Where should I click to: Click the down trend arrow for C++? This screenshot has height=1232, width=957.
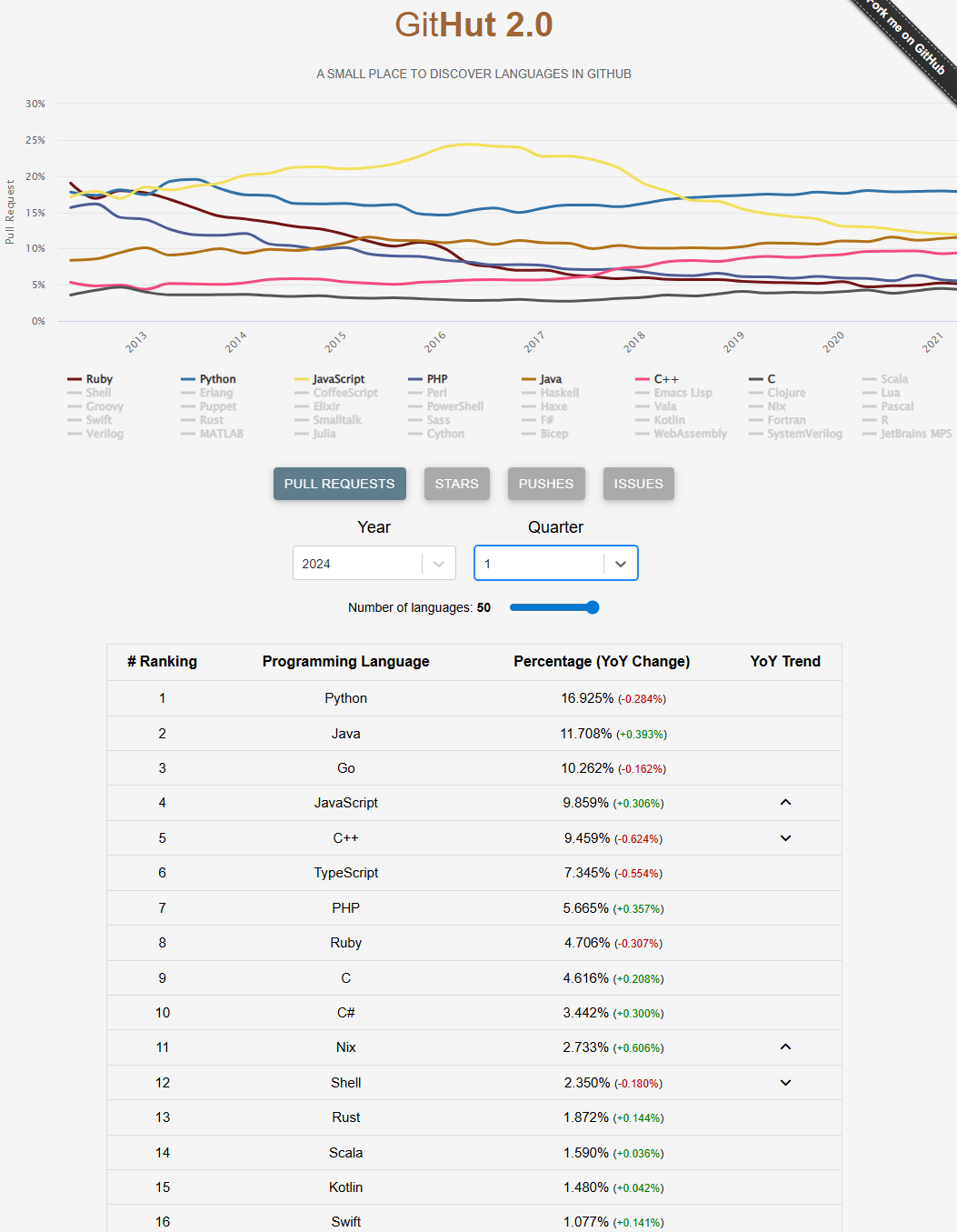tap(785, 838)
